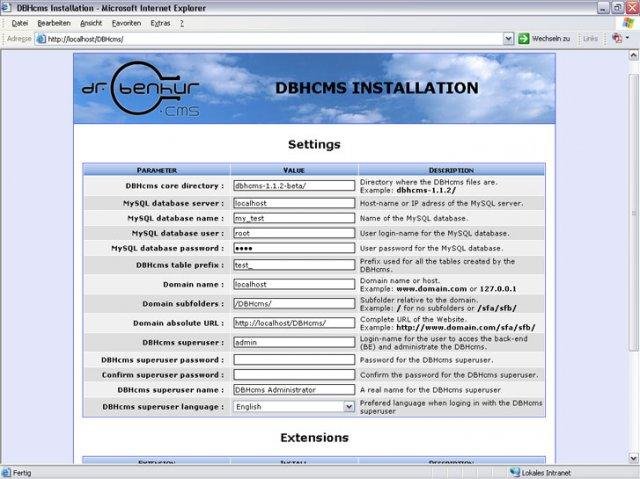Restore down the Internet Explorer window

[x=618, y=7]
